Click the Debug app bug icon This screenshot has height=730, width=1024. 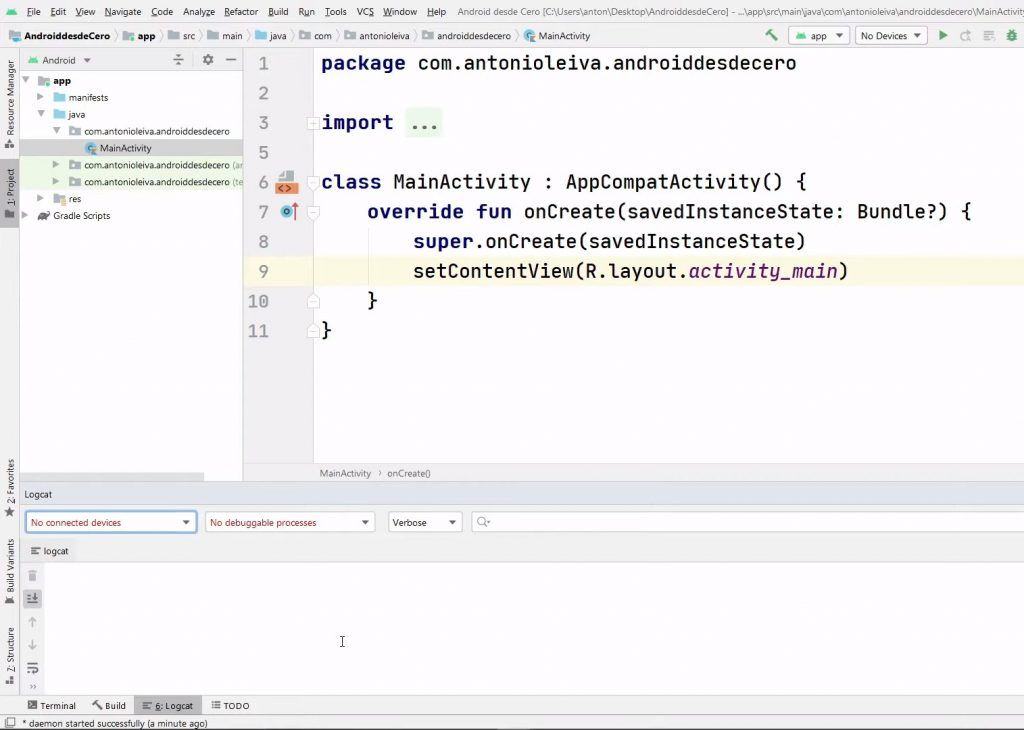click(x=1012, y=35)
